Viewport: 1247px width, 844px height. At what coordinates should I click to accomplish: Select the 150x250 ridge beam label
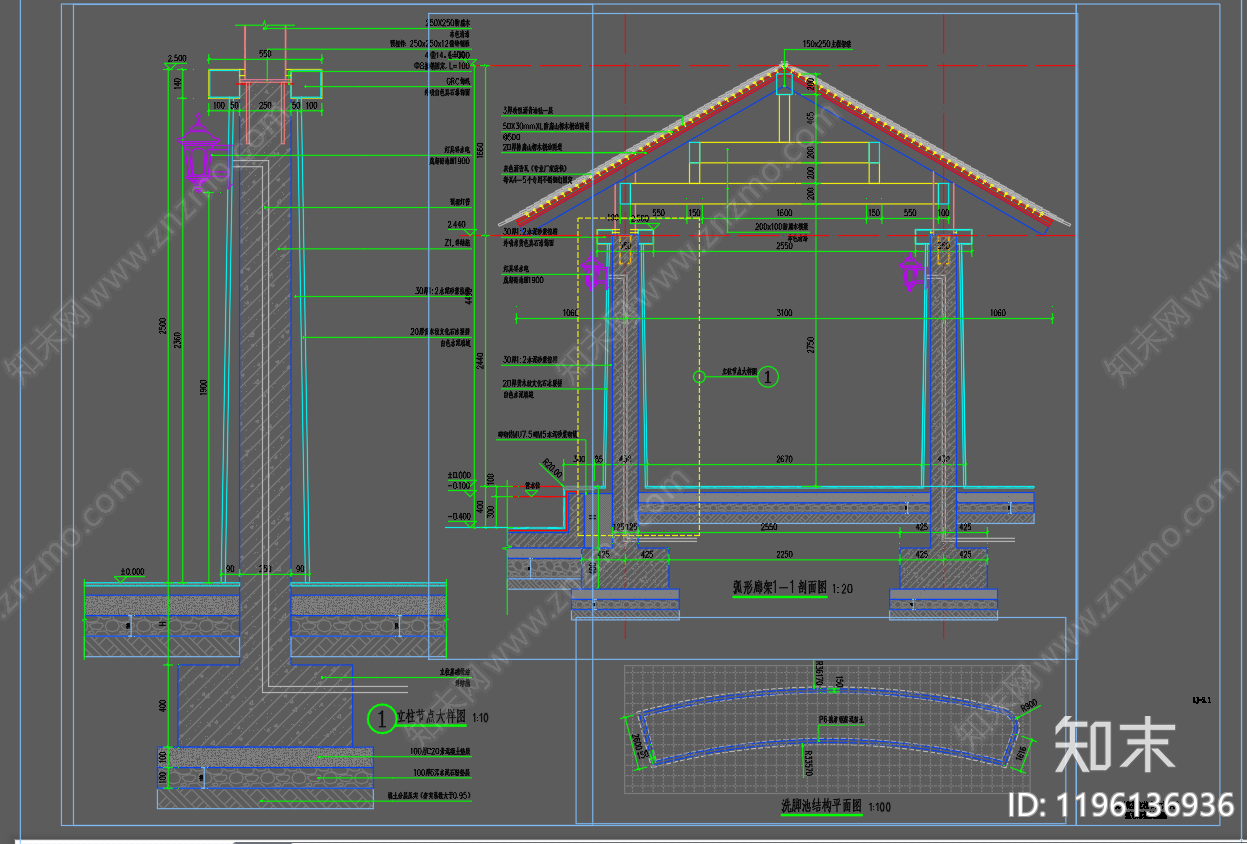coord(826,45)
